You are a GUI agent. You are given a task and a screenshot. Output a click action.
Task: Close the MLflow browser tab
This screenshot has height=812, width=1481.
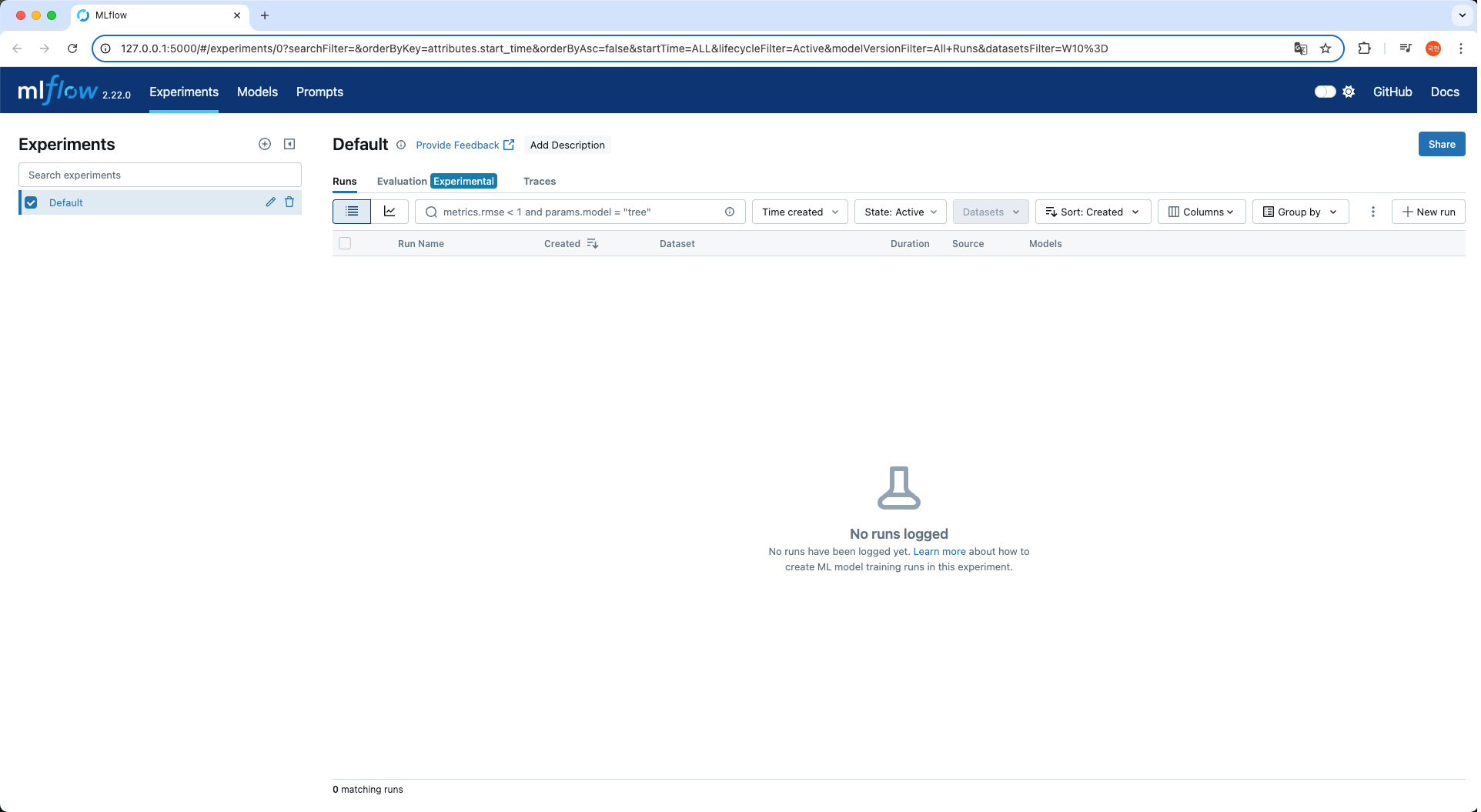coord(237,15)
